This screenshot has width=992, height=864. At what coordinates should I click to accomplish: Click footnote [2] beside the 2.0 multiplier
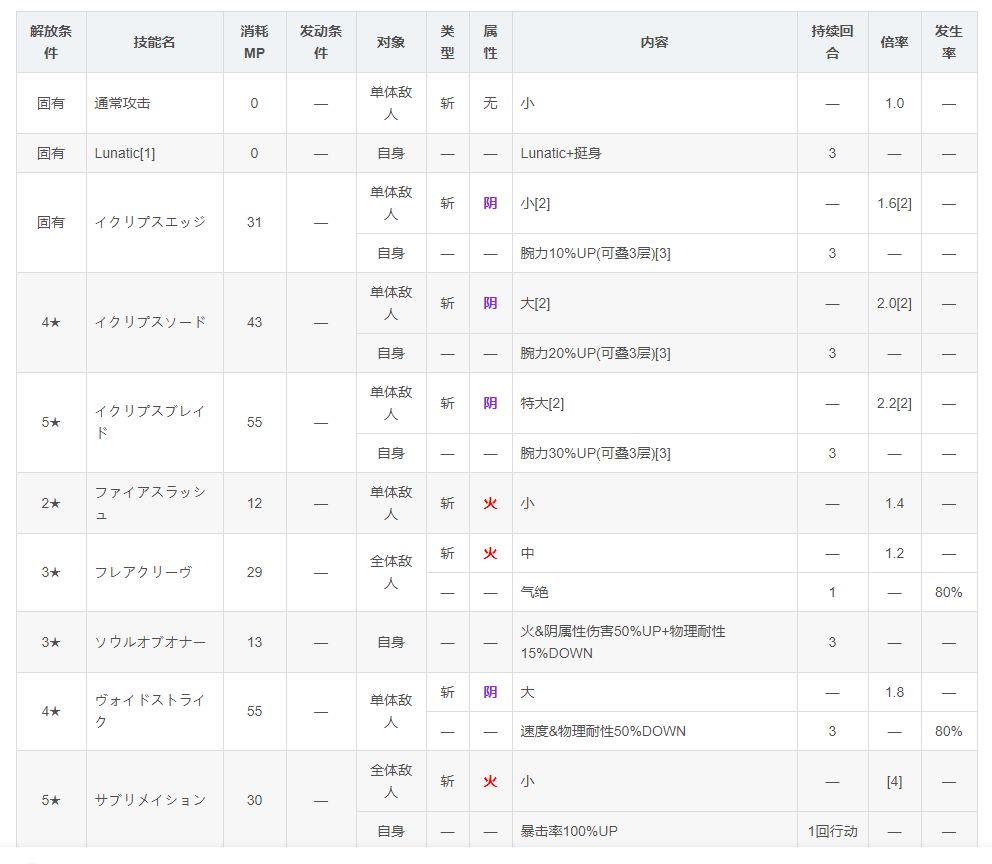903,303
